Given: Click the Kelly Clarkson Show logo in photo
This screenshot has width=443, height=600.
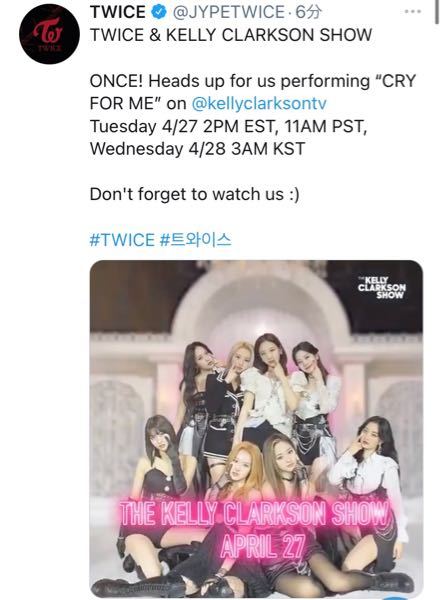Looking at the screenshot, I should click(381, 287).
